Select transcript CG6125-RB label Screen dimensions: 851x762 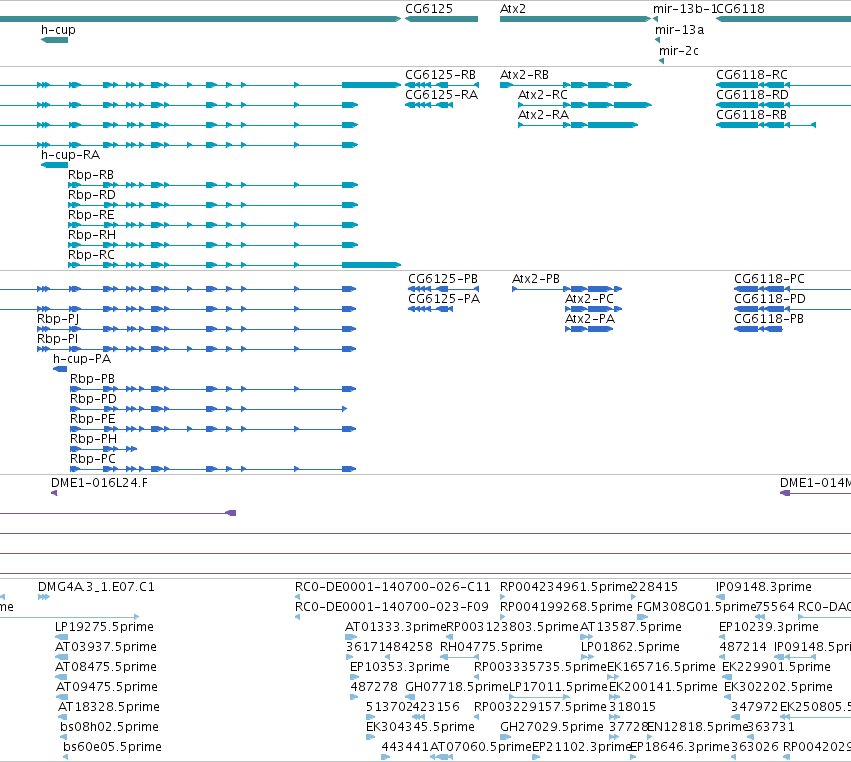point(441,75)
